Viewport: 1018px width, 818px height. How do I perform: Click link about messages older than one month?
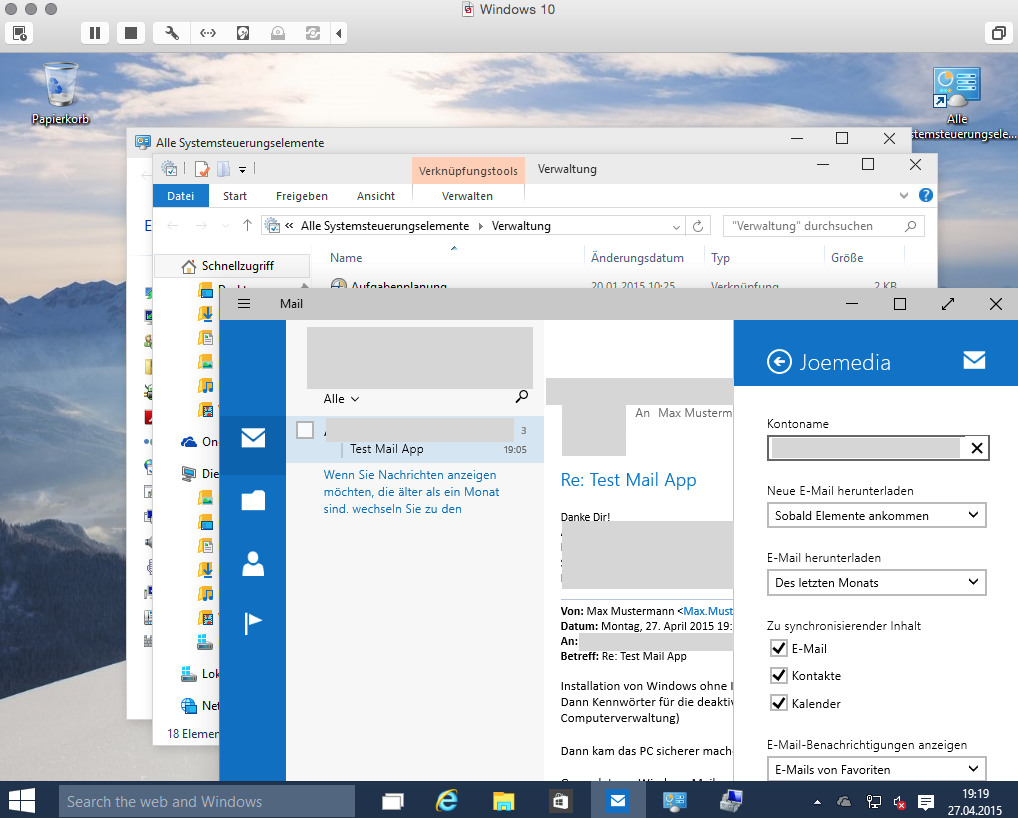411,492
